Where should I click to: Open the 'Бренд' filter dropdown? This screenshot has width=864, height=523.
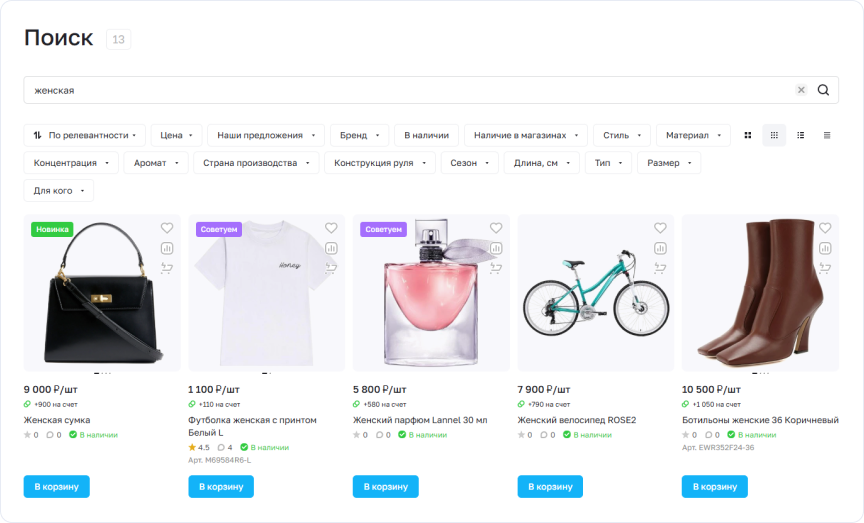(x=359, y=135)
